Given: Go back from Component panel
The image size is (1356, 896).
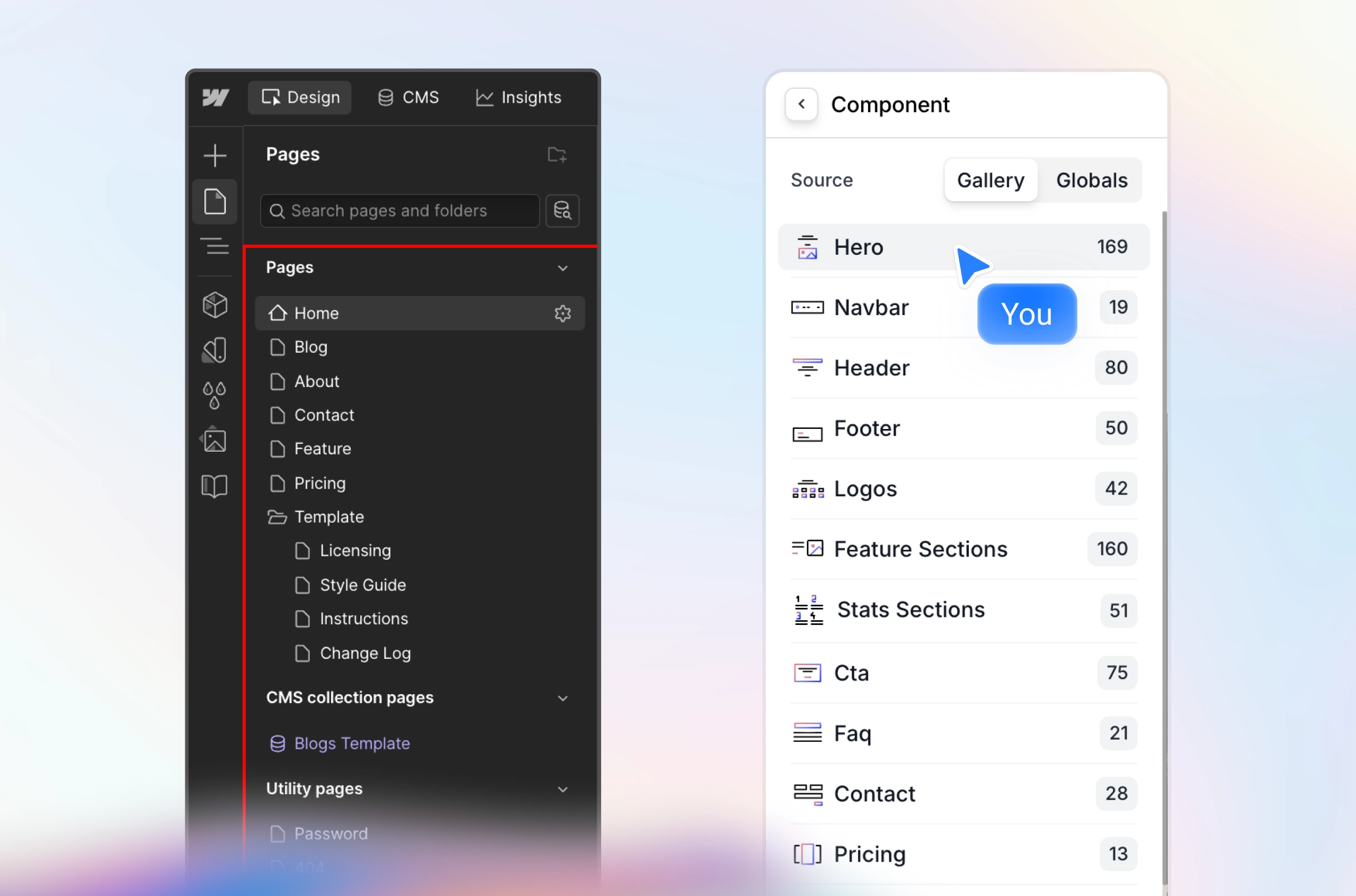Looking at the screenshot, I should pyautogui.click(x=801, y=104).
